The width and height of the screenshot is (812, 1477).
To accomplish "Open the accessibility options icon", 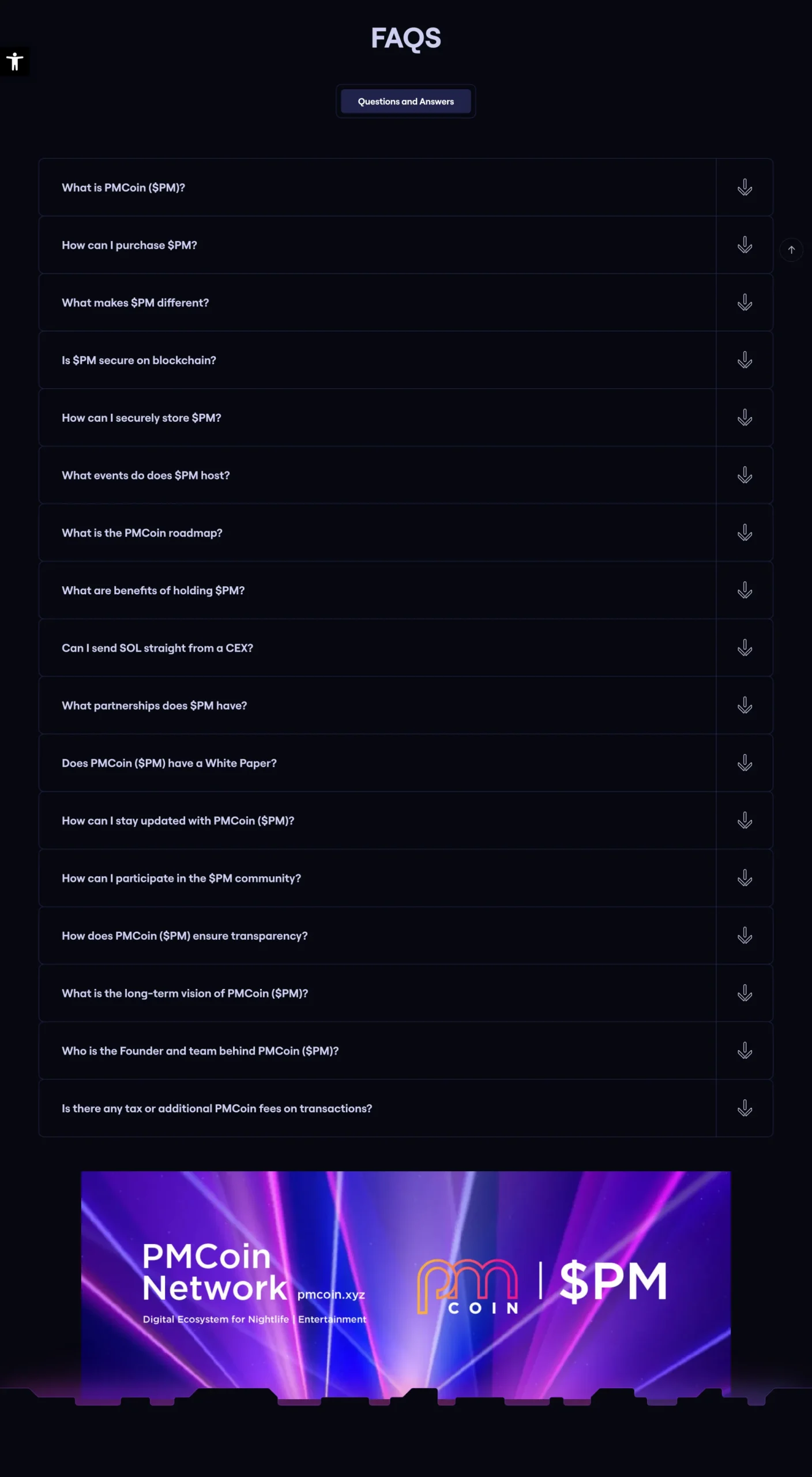I will tap(14, 61).
